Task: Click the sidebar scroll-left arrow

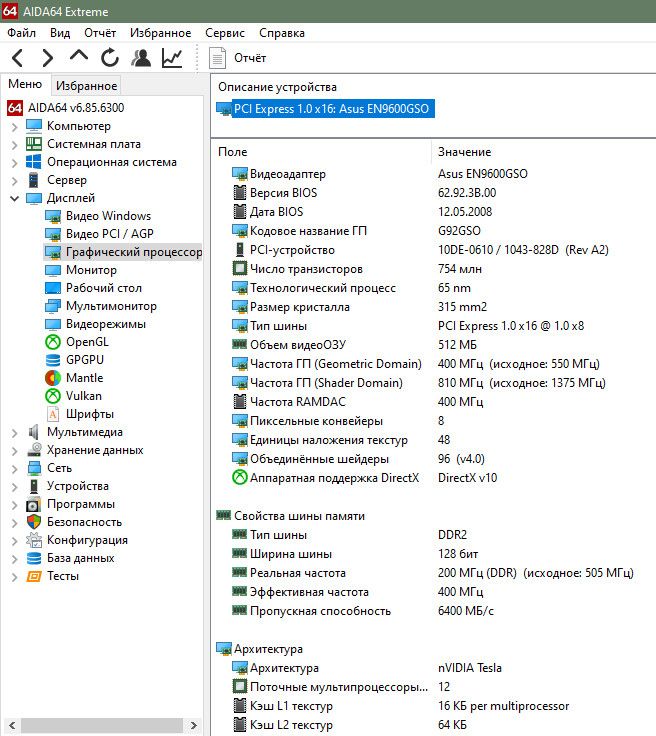Action: (12, 725)
